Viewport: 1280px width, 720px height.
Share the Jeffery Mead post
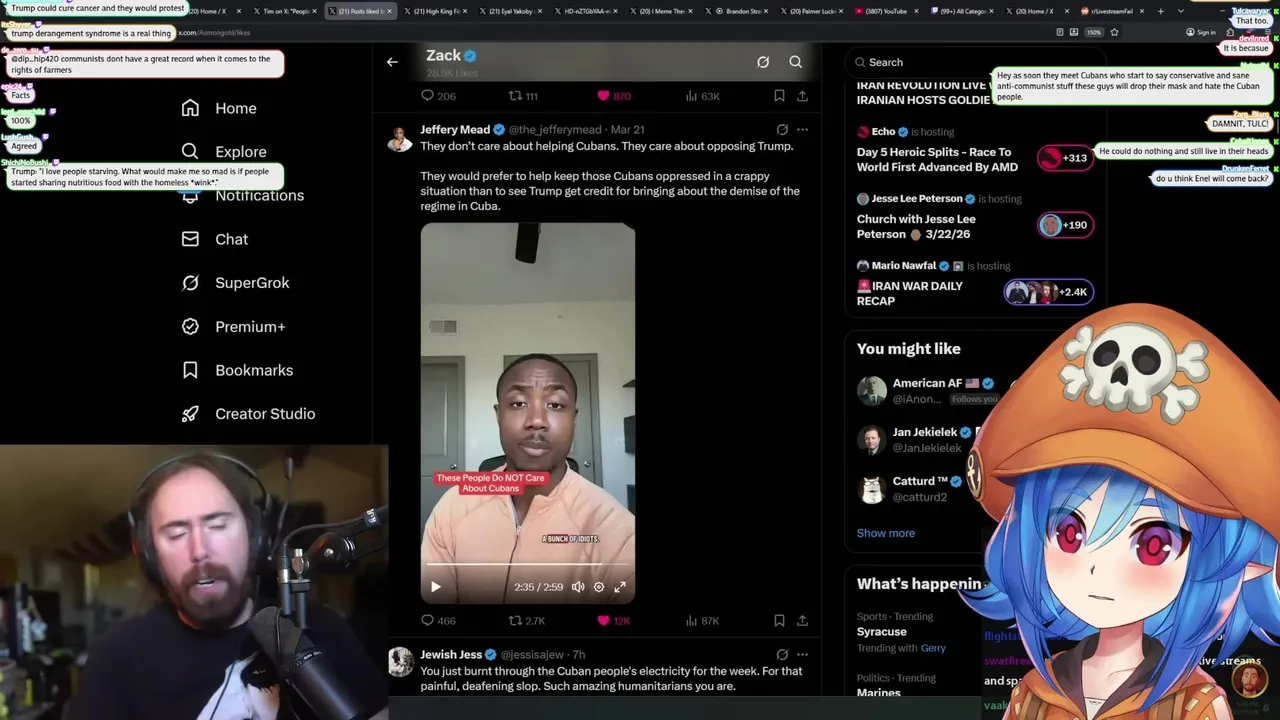point(802,620)
